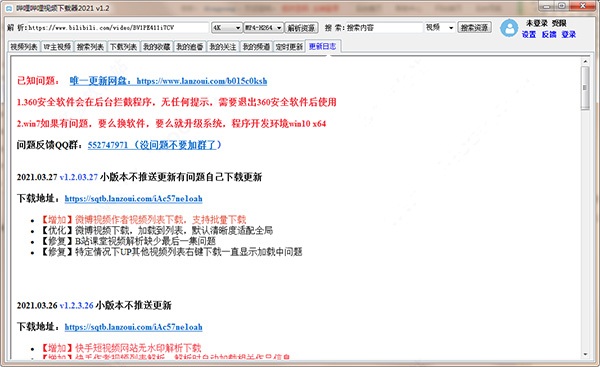Click the 特定情况下UP其他视频列表 fix entry

[171, 252]
